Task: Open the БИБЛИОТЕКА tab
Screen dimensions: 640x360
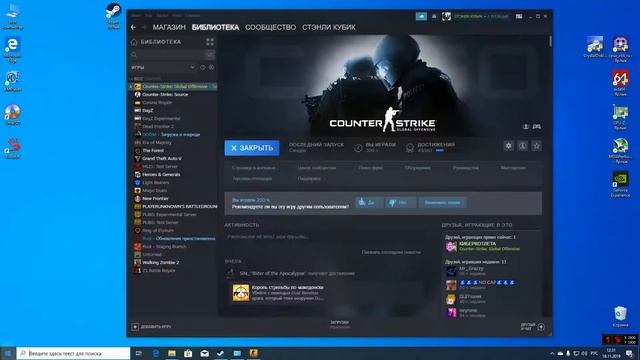Action: point(215,27)
